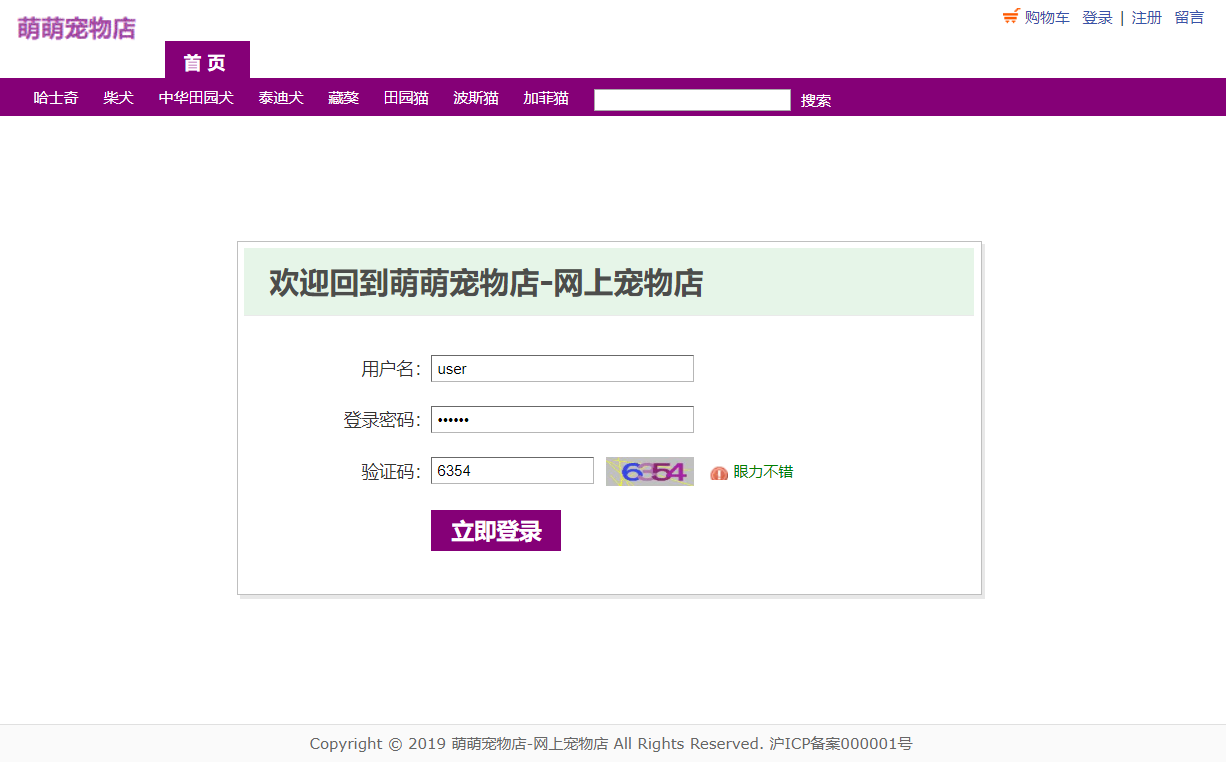1226x773 pixels.
Task: Click the 萌萌宠物店 site logo
Action: (x=75, y=27)
